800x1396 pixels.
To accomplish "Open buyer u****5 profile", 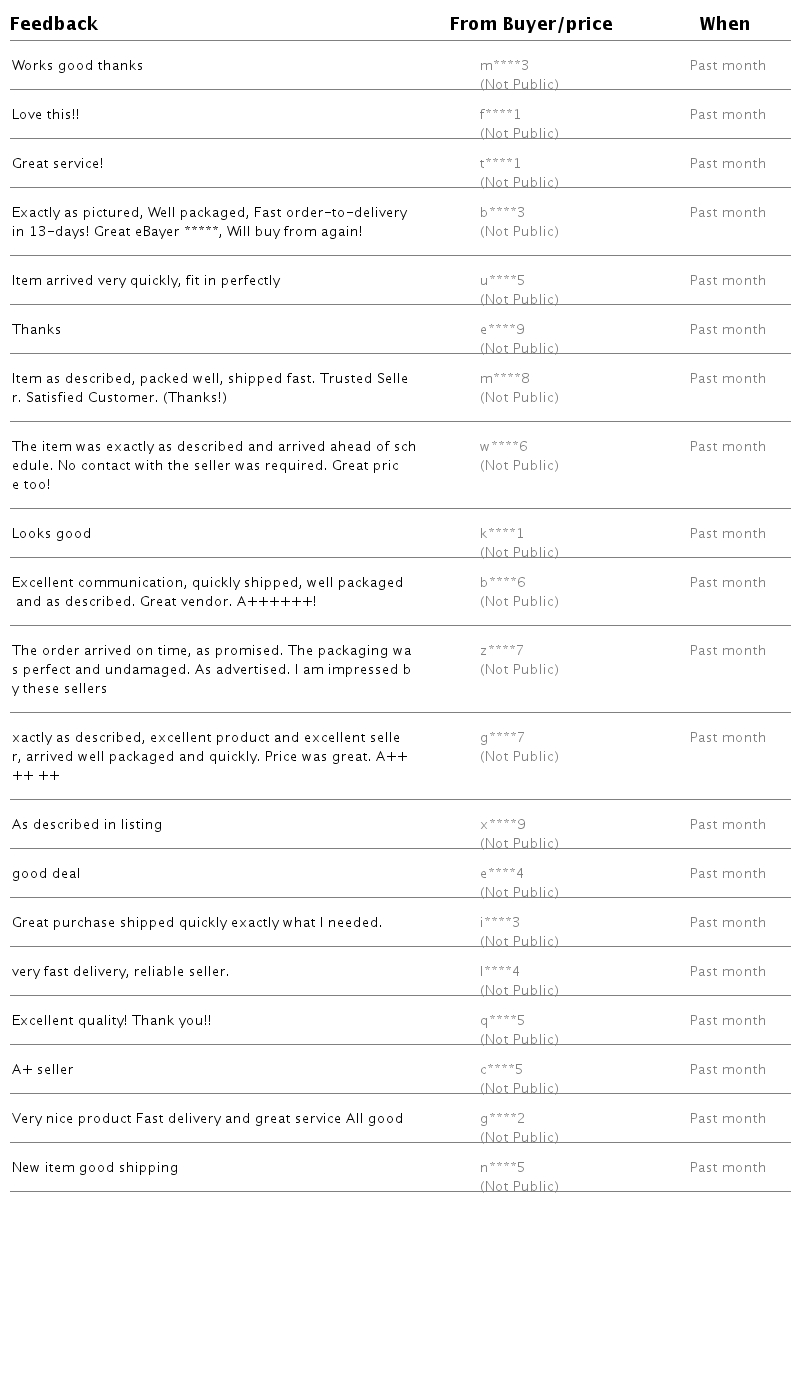I will coord(502,281).
